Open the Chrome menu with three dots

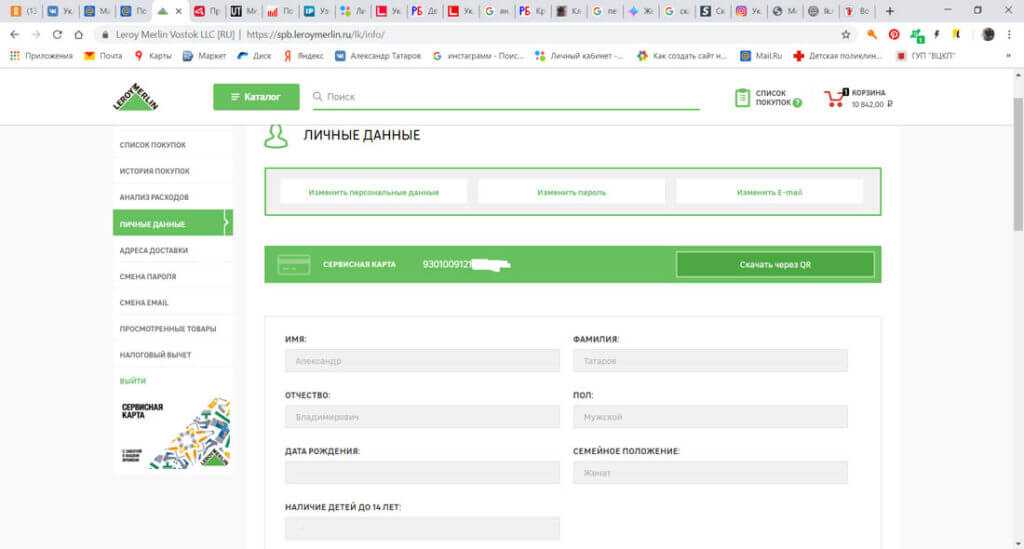pyautogui.click(x=1010, y=34)
